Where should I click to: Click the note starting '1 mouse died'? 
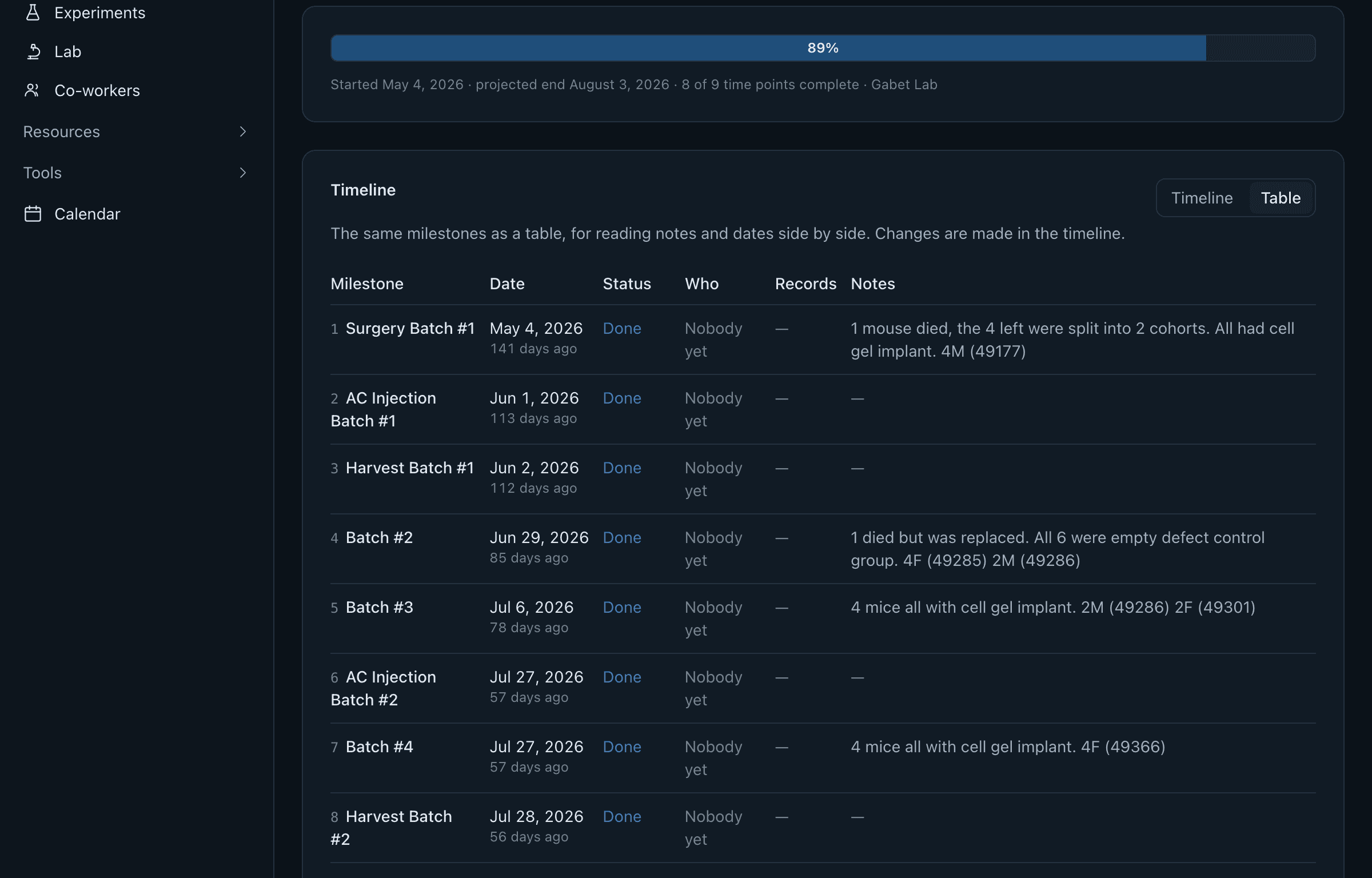click(1072, 340)
